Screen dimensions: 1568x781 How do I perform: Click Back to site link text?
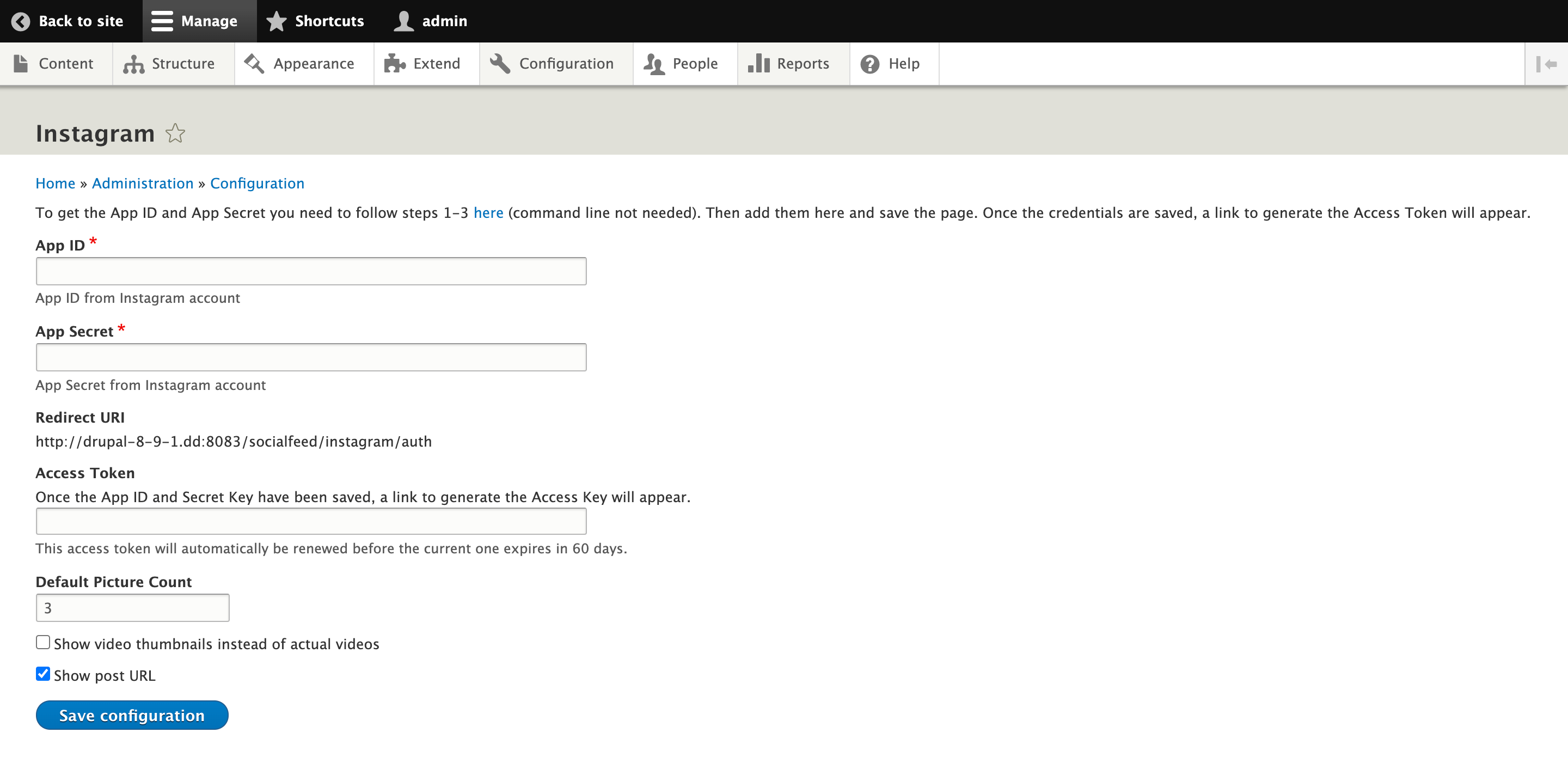point(81,21)
